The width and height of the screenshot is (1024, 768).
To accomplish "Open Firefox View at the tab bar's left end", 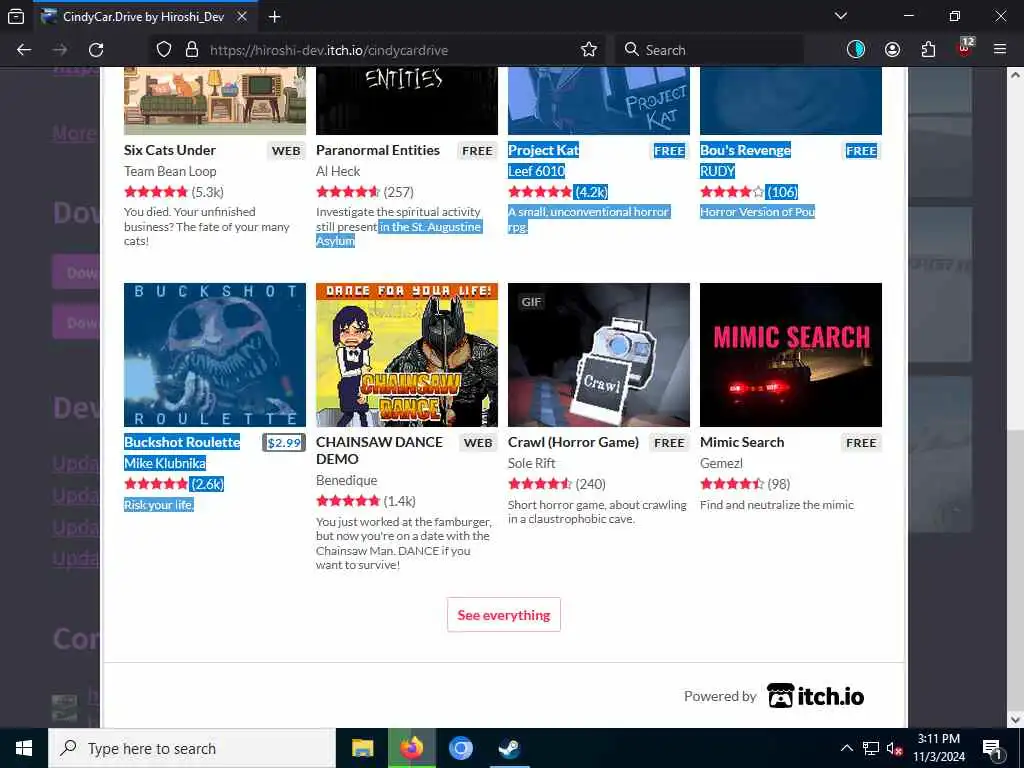I will click(16, 17).
